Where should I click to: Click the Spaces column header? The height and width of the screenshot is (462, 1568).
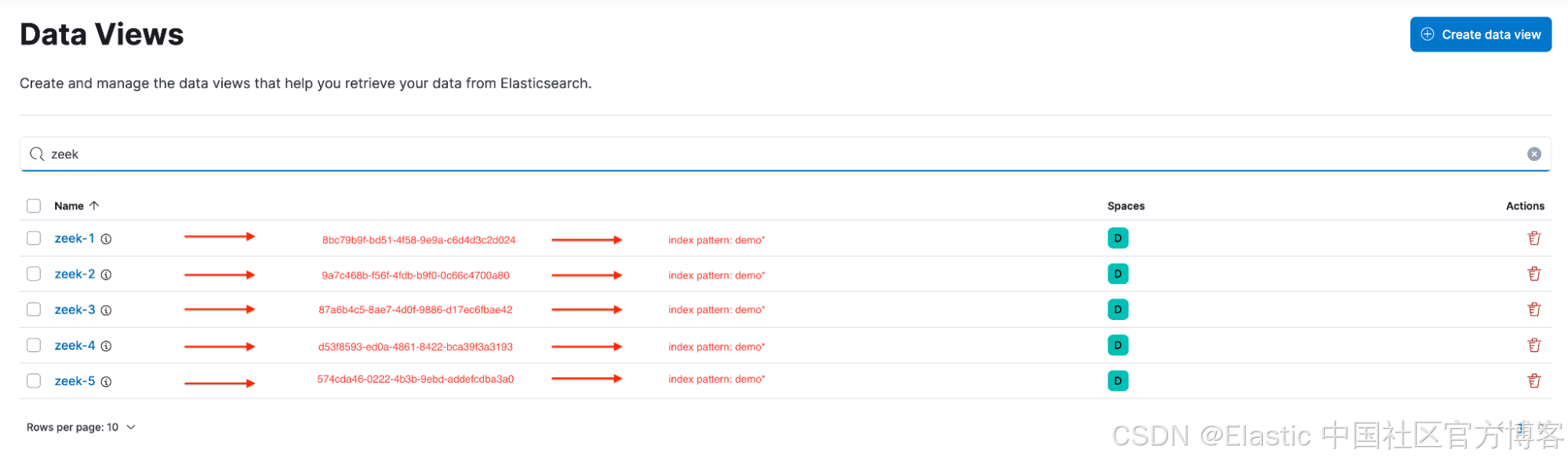coord(1126,206)
